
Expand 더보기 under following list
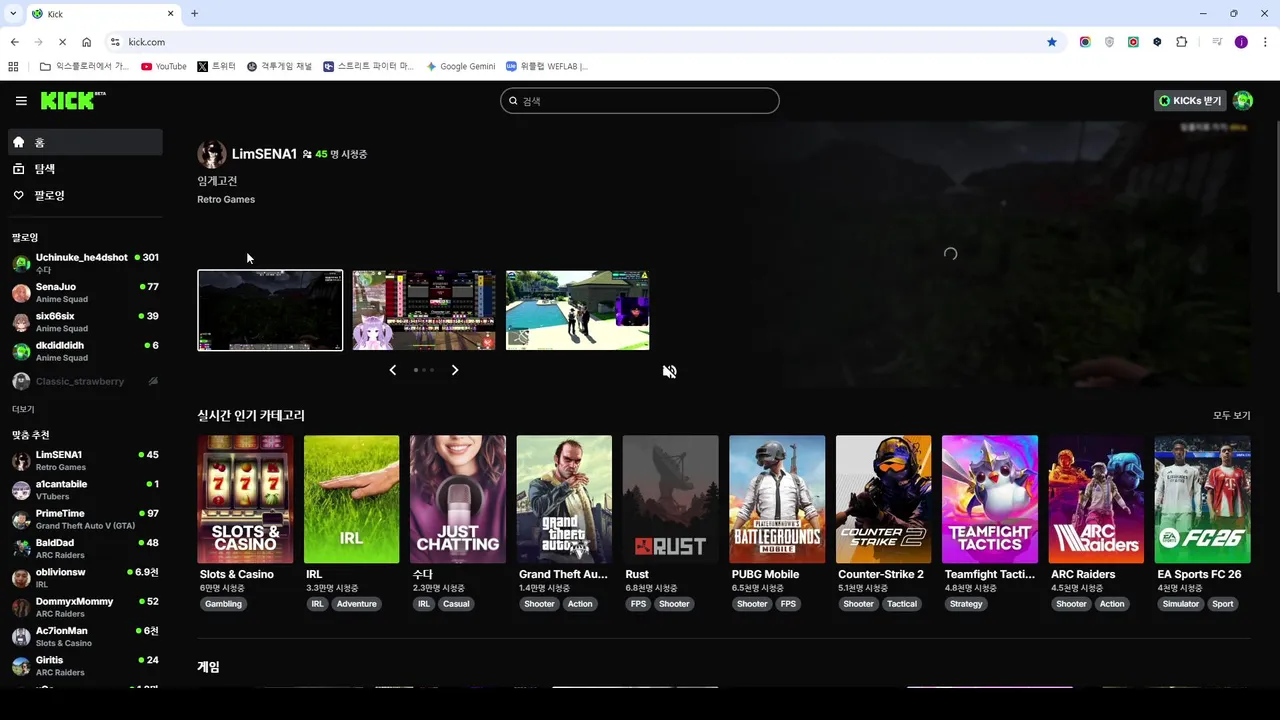pyautogui.click(x=23, y=409)
